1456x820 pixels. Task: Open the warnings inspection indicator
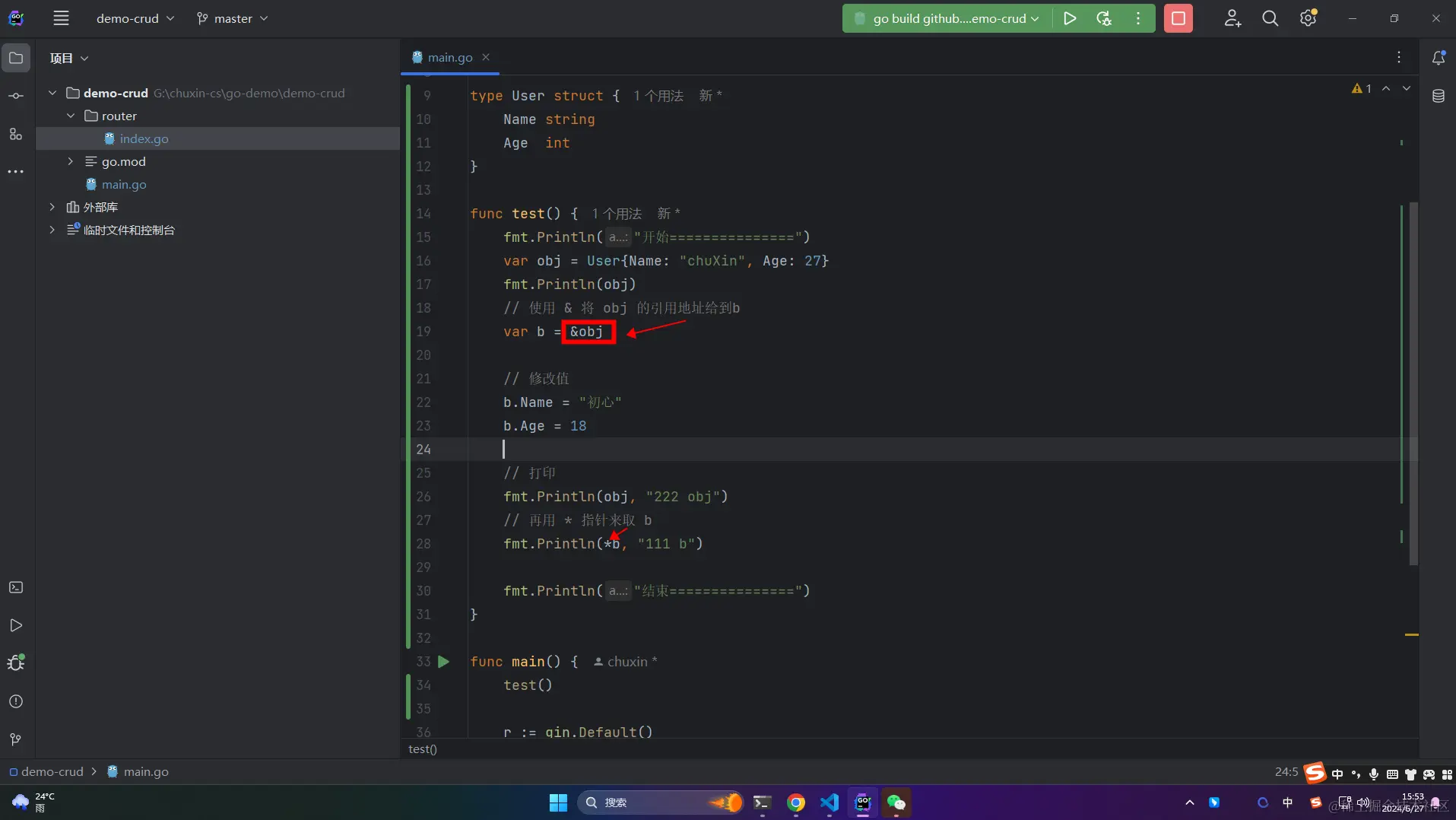point(1362,88)
